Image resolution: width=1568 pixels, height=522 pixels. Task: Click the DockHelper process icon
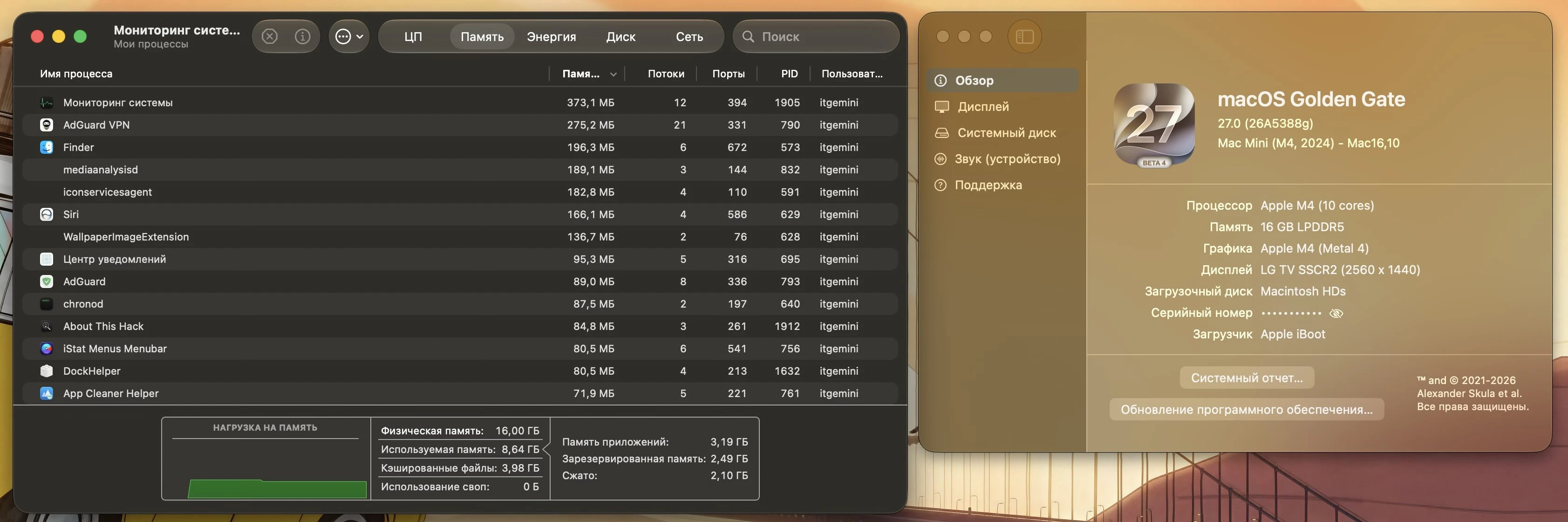pyautogui.click(x=46, y=371)
